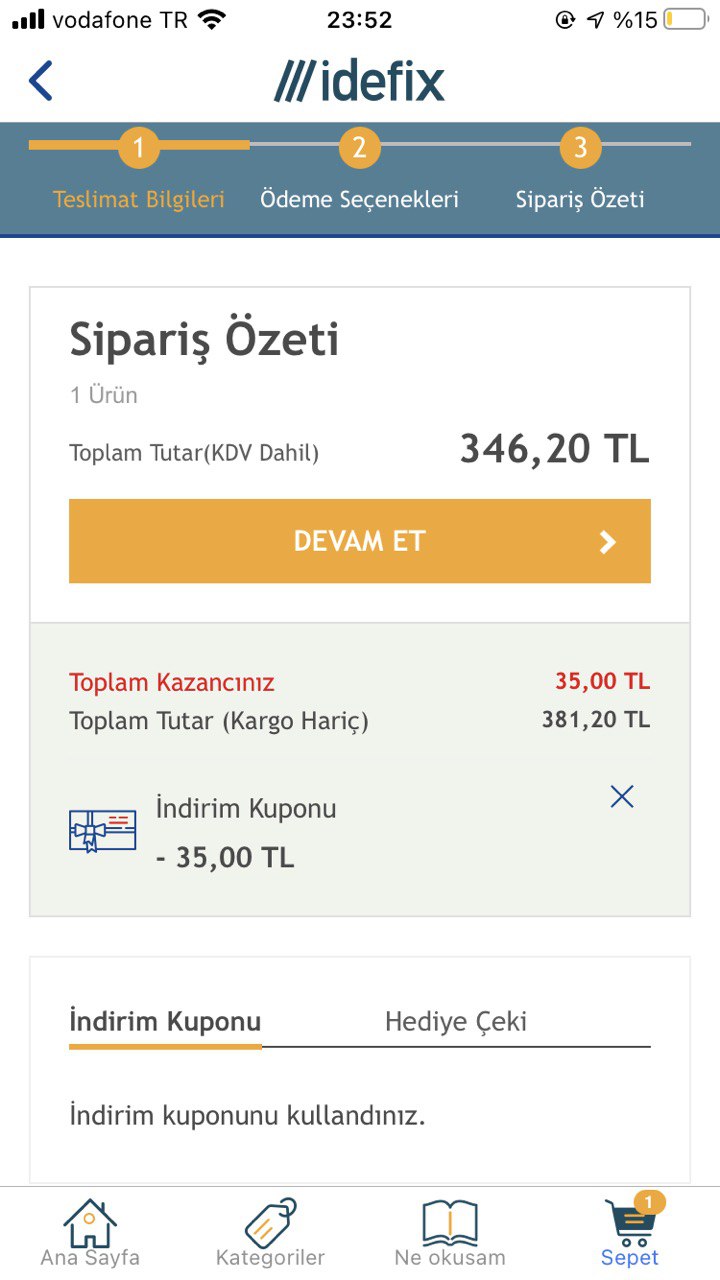
Task: Select the İndirim Kuponu tab
Action: tap(165, 1022)
